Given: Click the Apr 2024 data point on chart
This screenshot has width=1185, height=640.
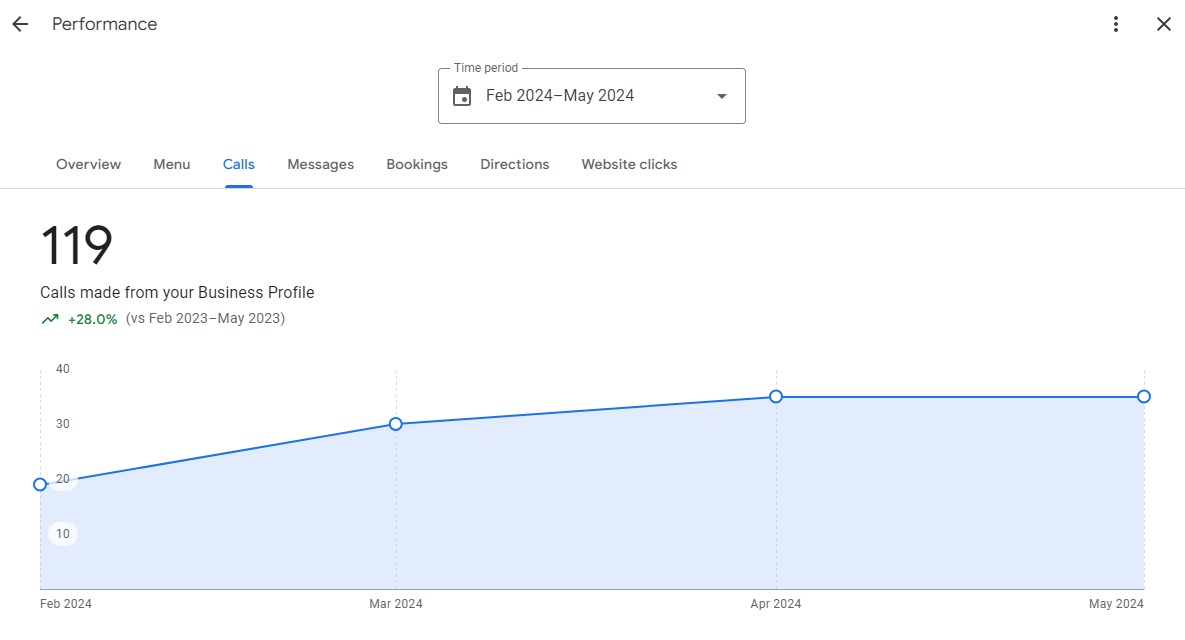Looking at the screenshot, I should tap(775, 396).
